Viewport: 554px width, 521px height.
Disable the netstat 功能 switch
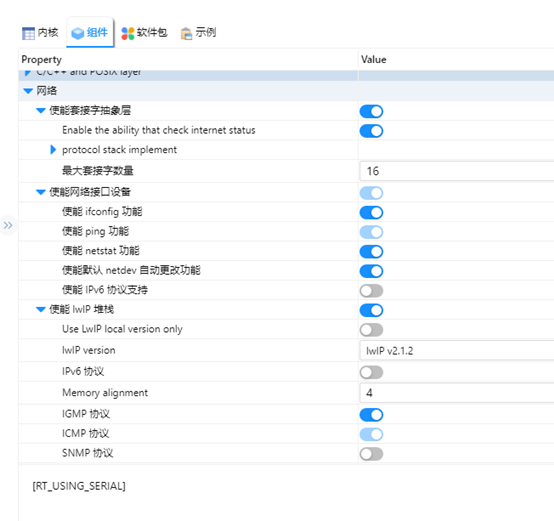pyautogui.click(x=371, y=252)
